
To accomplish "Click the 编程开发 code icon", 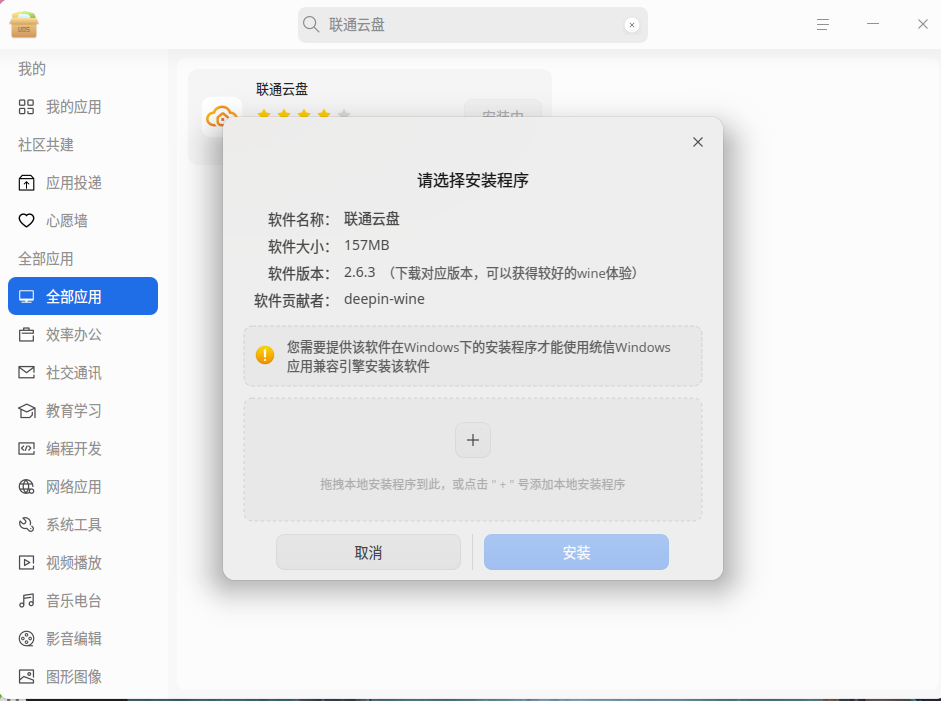I will point(26,448).
